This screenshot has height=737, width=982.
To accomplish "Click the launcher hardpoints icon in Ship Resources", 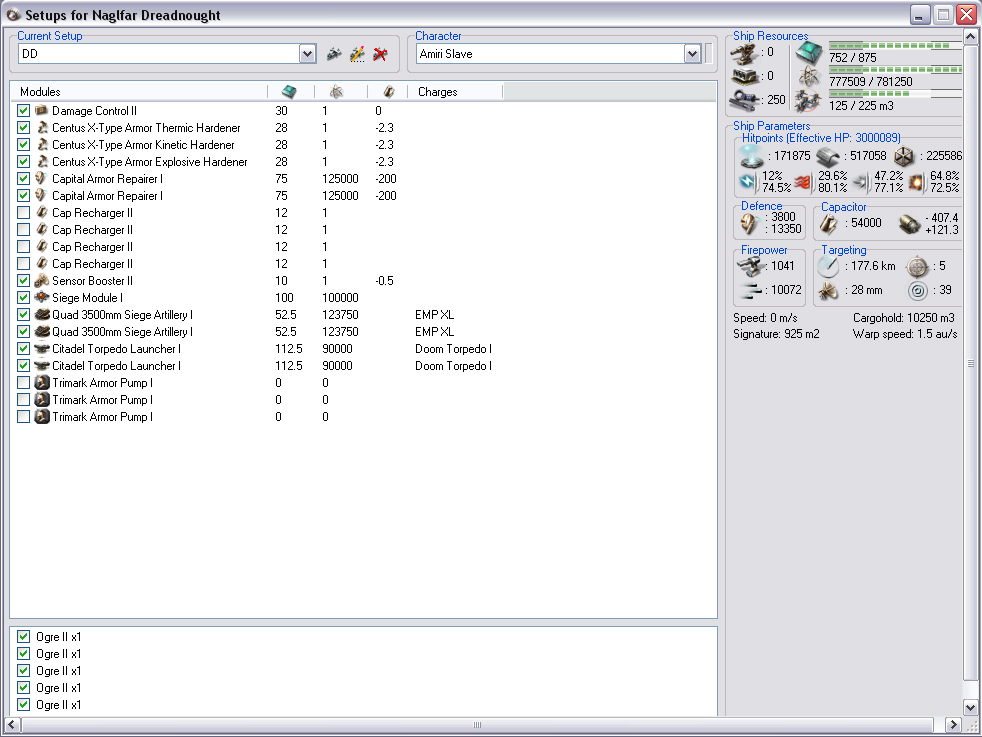I will [x=745, y=76].
